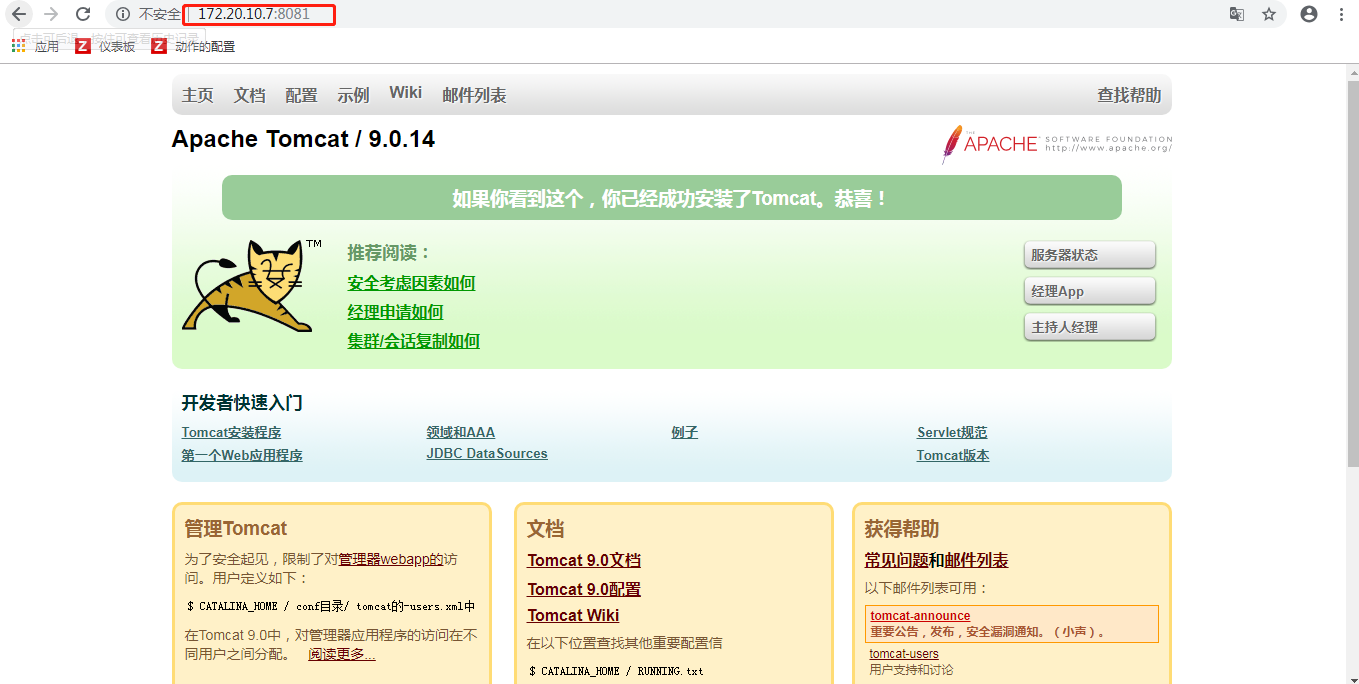1359x684 pixels.
Task: Open the 经理申请如何 link
Action: [x=395, y=312]
